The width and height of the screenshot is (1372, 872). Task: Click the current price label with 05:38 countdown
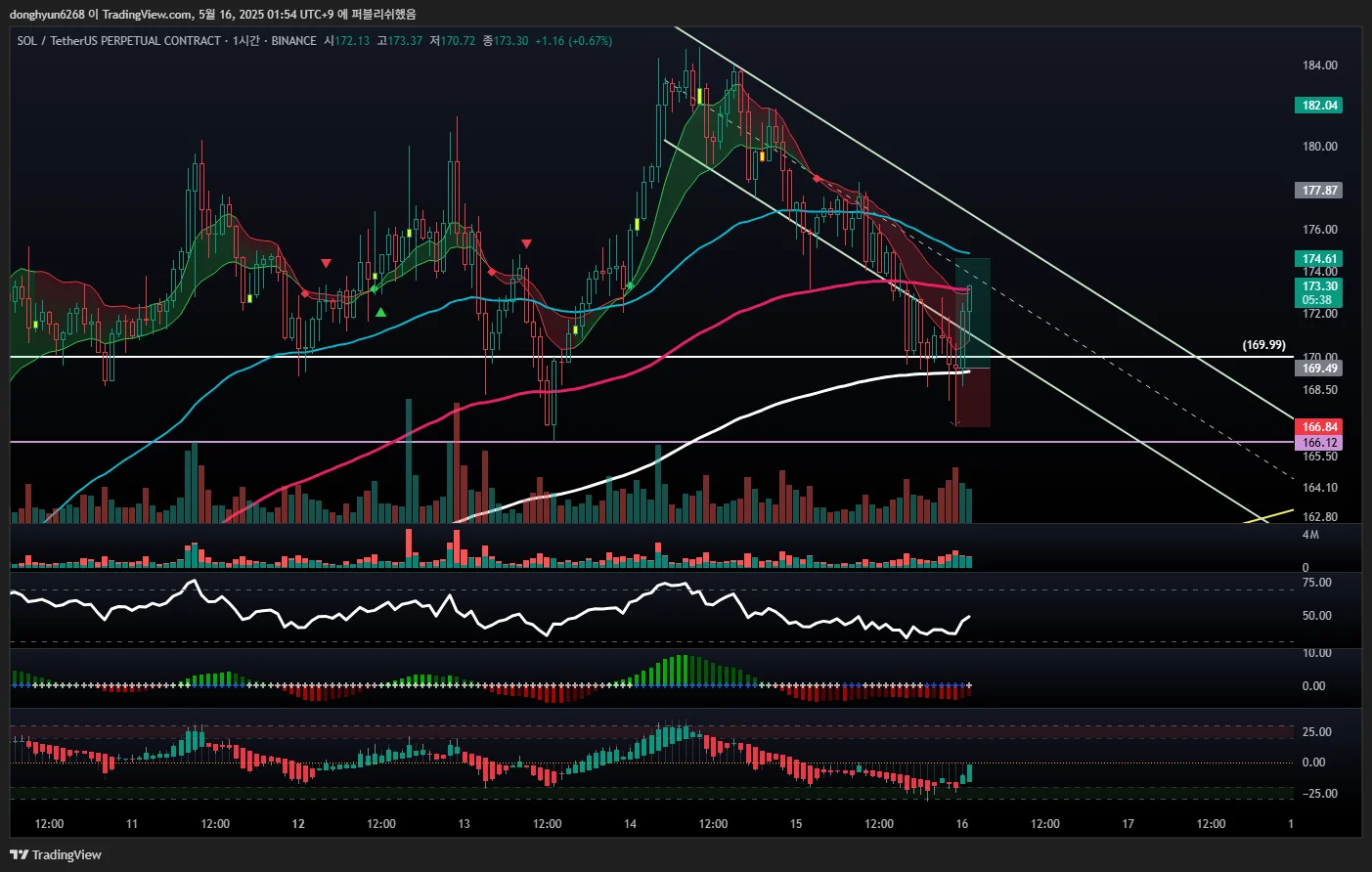click(x=1319, y=293)
